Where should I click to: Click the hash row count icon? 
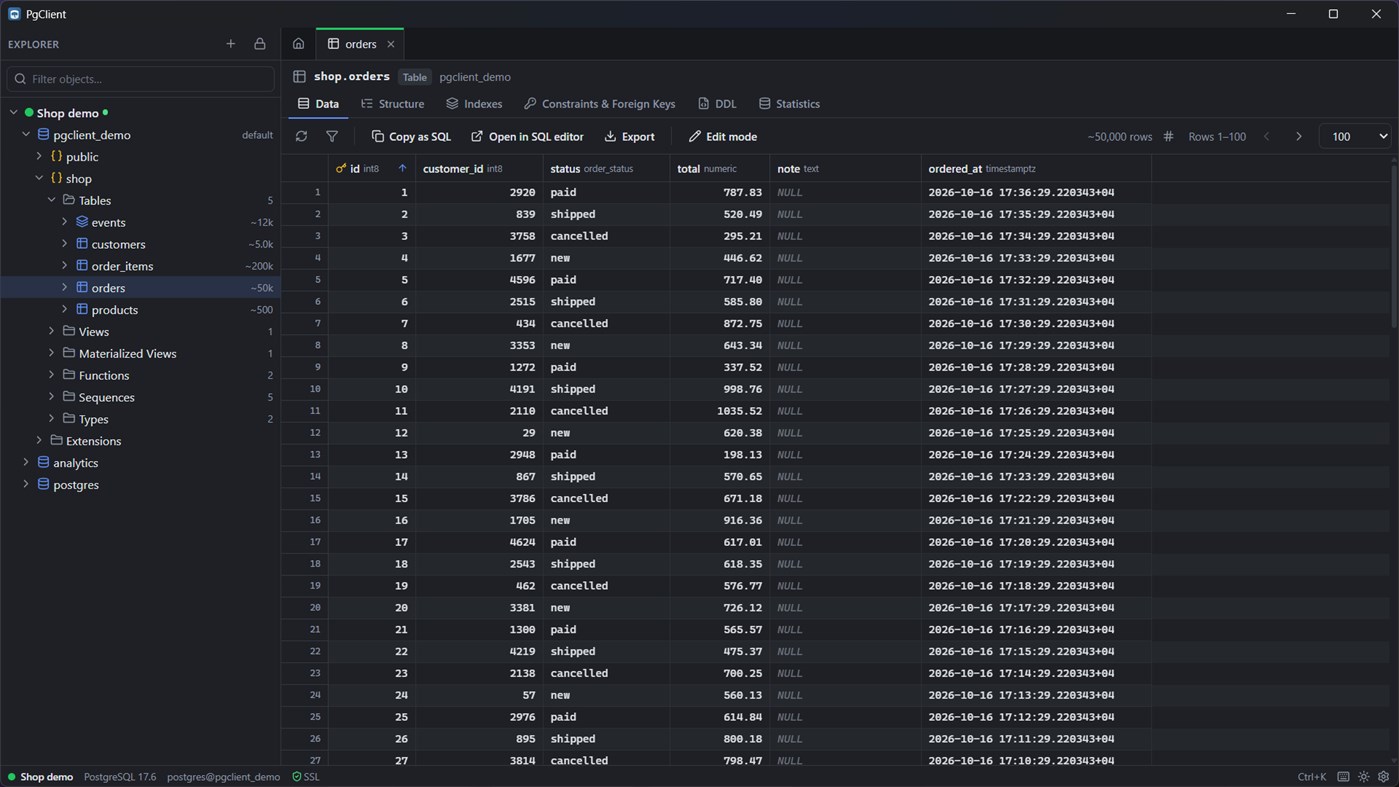(x=1168, y=136)
